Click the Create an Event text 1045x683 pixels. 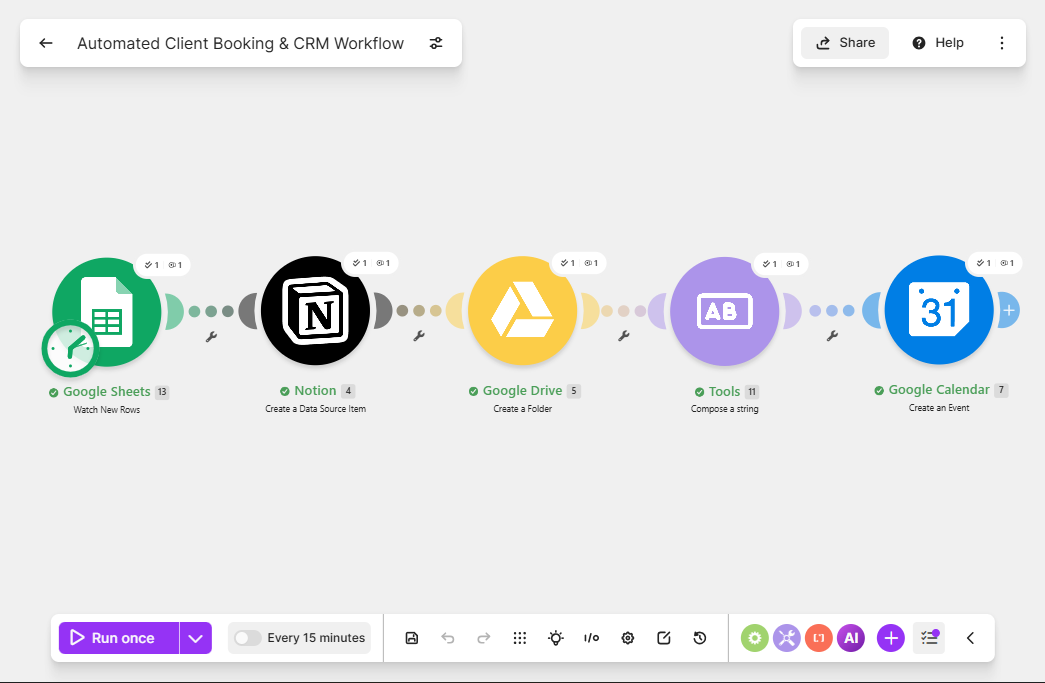[x=939, y=408]
